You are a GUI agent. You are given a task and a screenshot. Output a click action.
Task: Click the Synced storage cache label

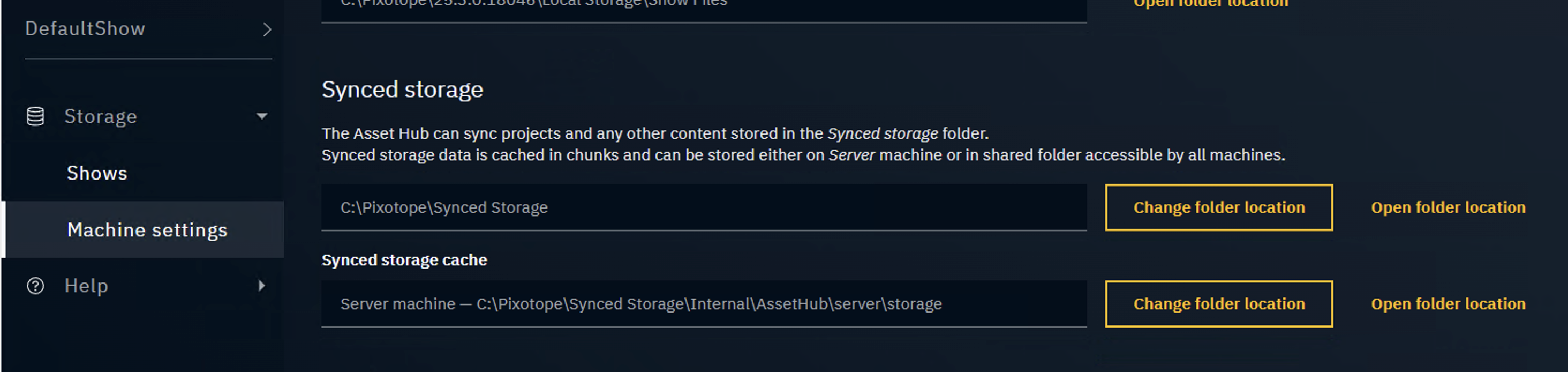pyautogui.click(x=404, y=259)
